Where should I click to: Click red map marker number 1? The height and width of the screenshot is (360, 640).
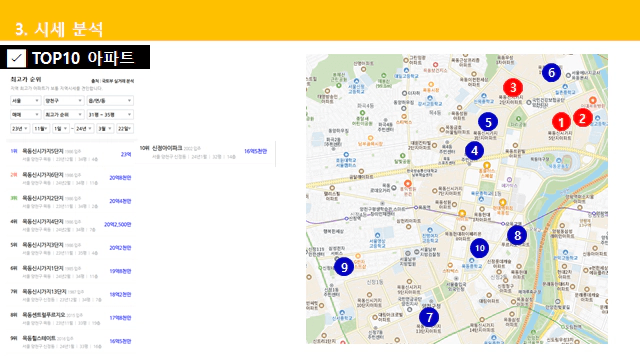tap(561, 122)
